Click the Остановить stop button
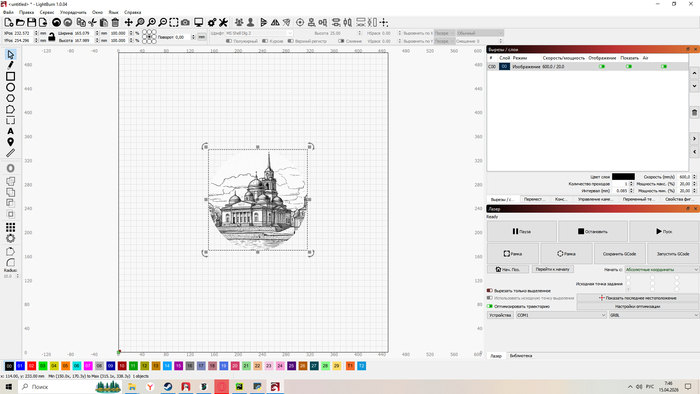This screenshot has height=394, width=700. [592, 232]
